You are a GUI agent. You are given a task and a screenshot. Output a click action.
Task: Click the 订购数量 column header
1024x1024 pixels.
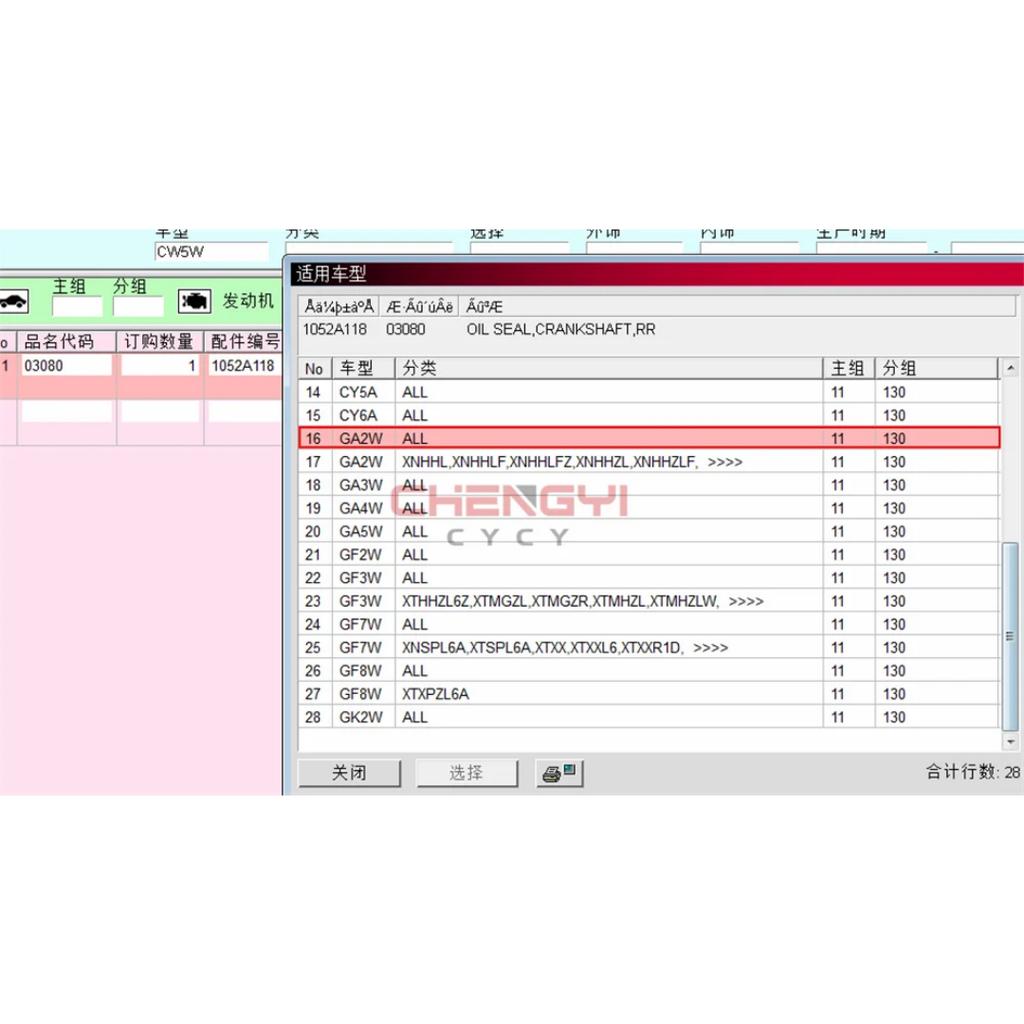point(160,342)
